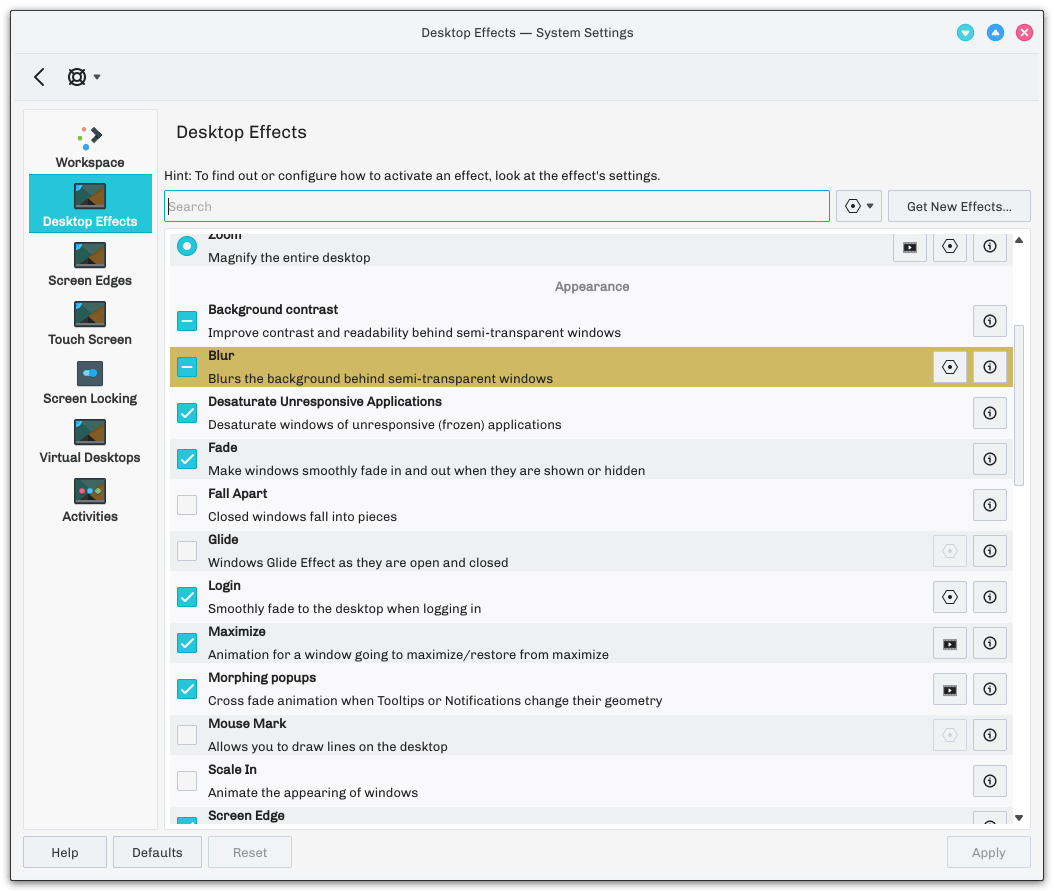Focus the effects Search field
The height and width of the screenshot is (891, 1054).
coord(497,206)
